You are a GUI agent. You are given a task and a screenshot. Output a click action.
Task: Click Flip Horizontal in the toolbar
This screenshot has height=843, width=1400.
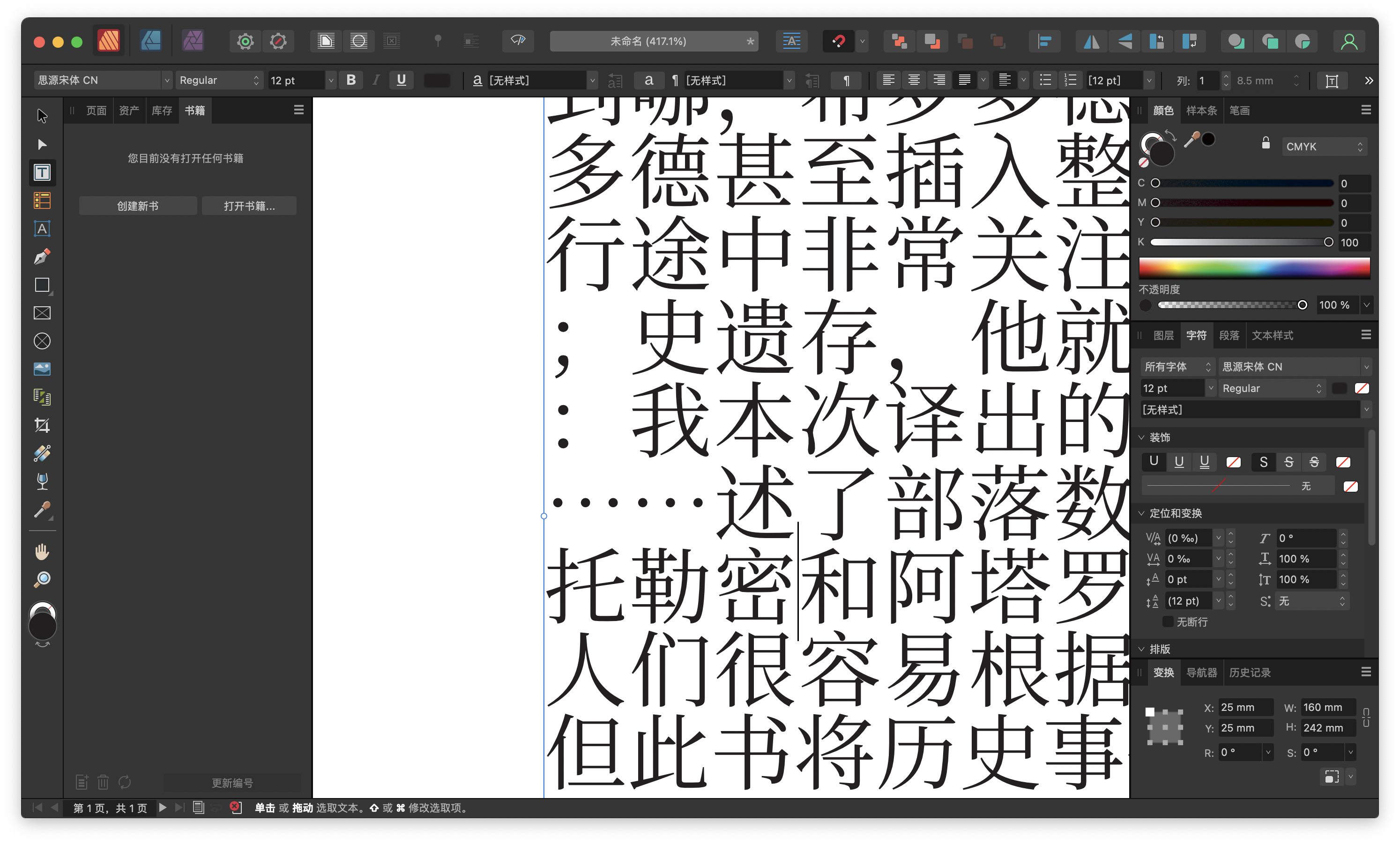[x=1092, y=41]
